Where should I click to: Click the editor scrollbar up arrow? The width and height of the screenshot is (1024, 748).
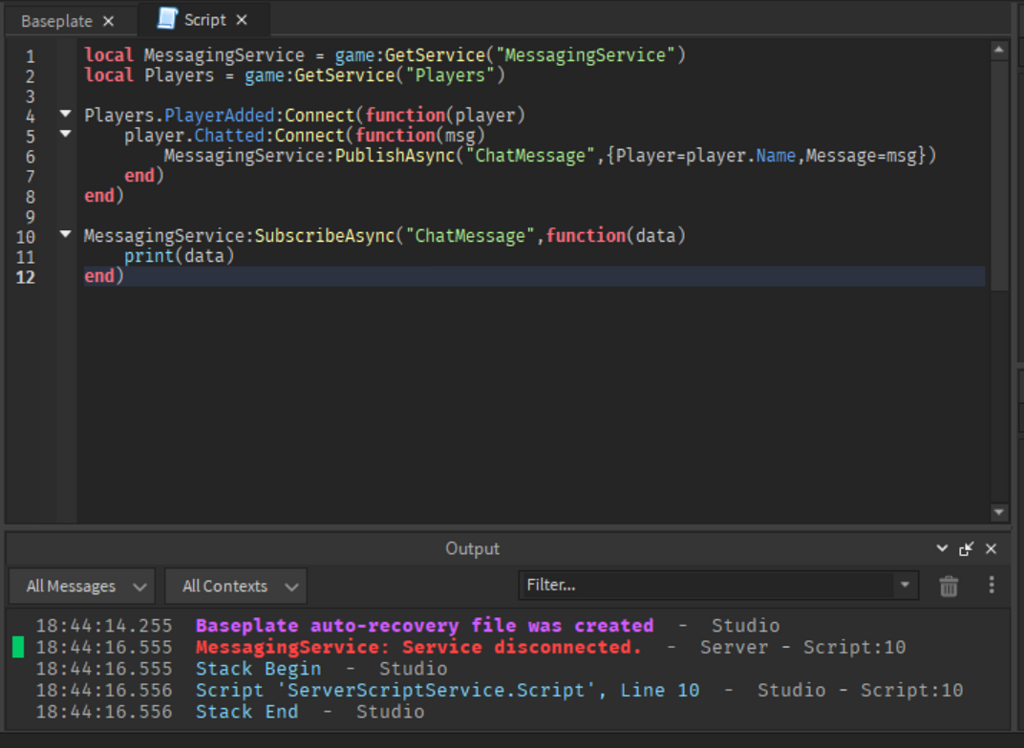coord(999,49)
